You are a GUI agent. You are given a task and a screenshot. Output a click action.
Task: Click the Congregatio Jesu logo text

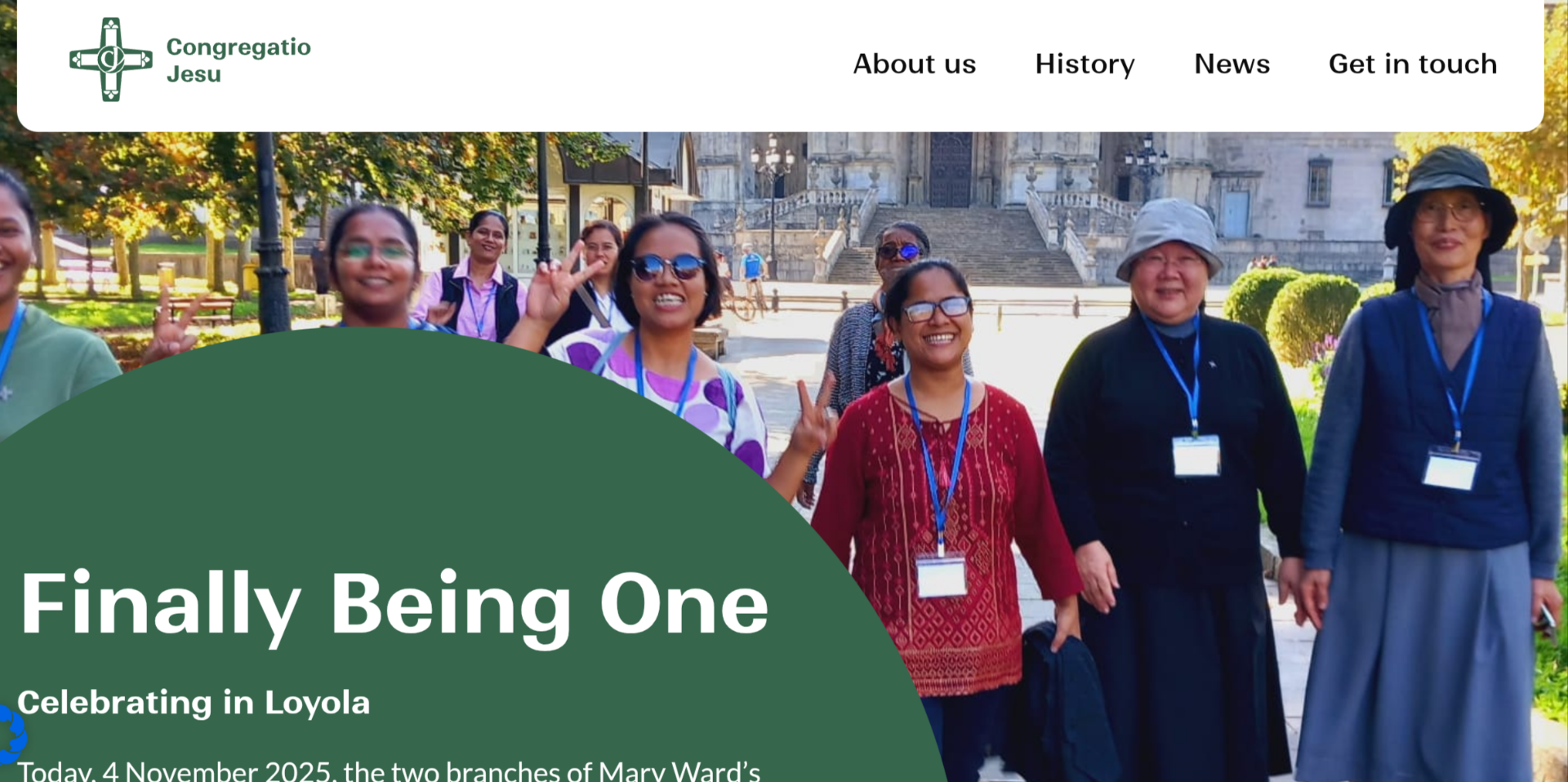(x=238, y=60)
